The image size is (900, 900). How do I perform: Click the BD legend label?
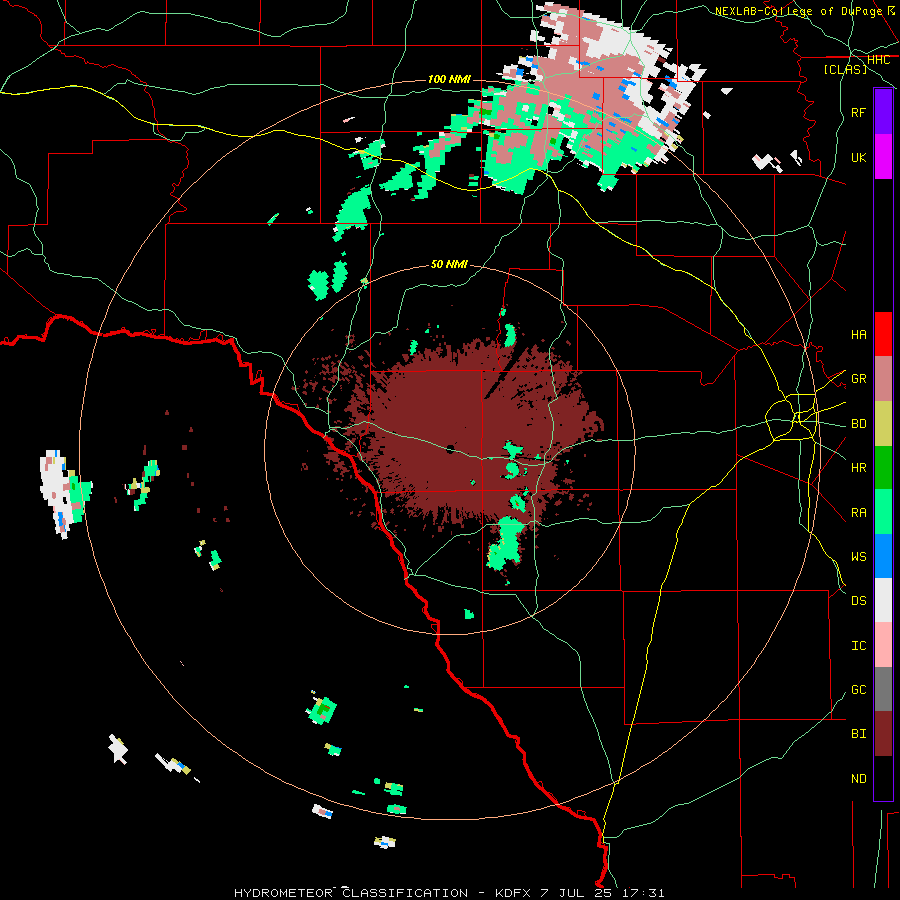(858, 424)
